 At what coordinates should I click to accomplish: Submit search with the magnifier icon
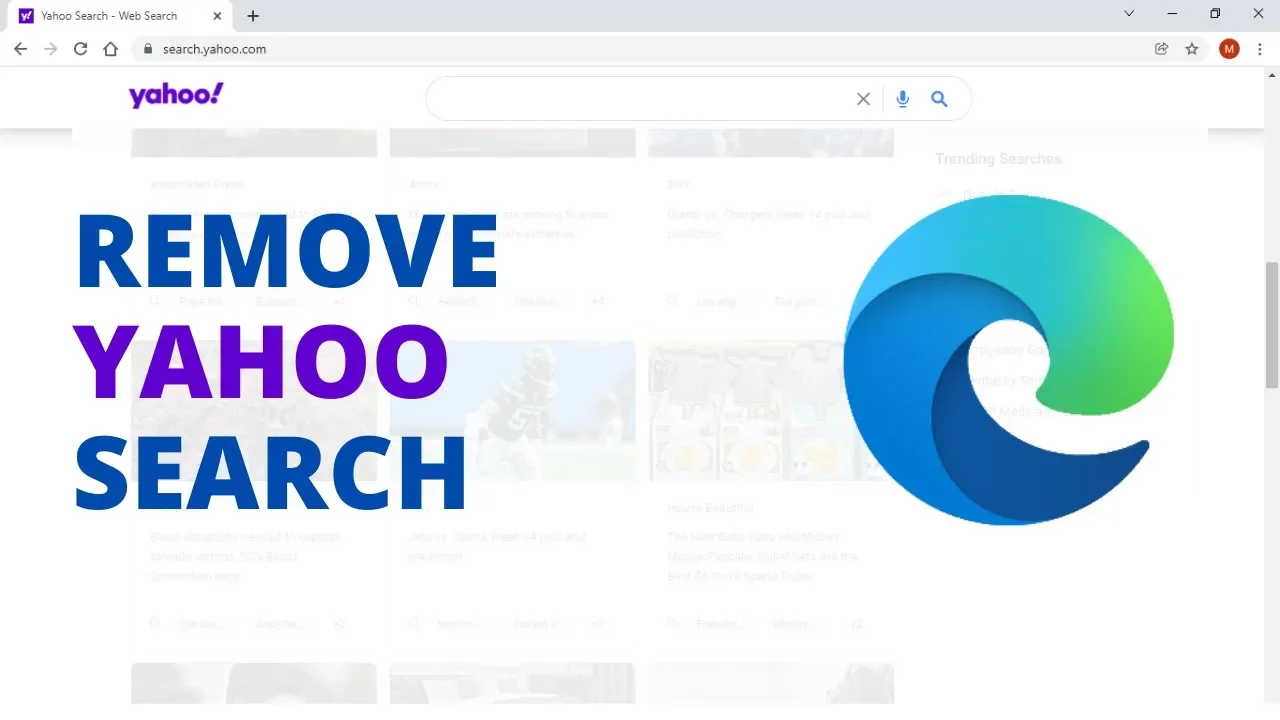[x=939, y=99]
